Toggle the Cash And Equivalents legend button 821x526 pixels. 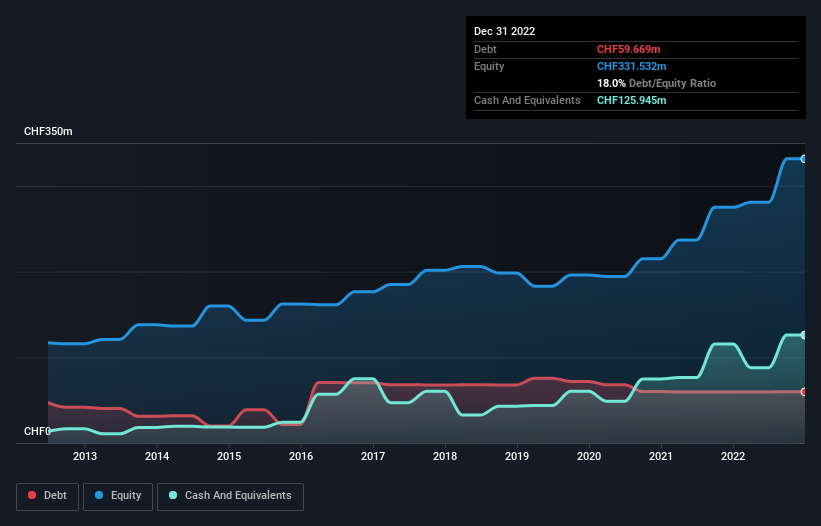coord(230,496)
